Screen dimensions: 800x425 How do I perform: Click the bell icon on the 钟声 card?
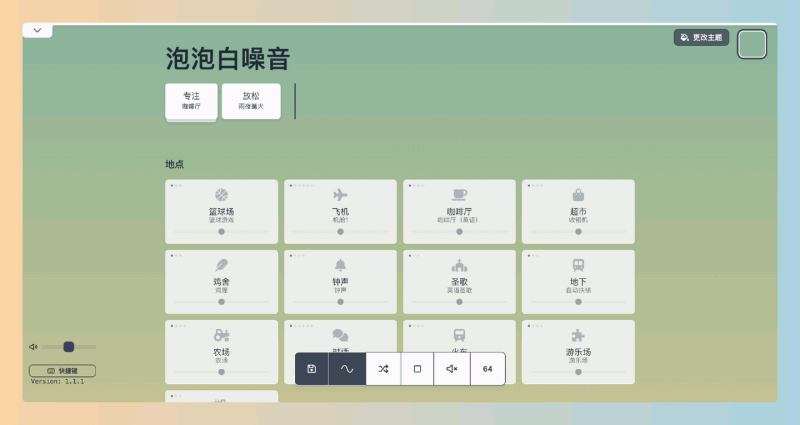340,265
